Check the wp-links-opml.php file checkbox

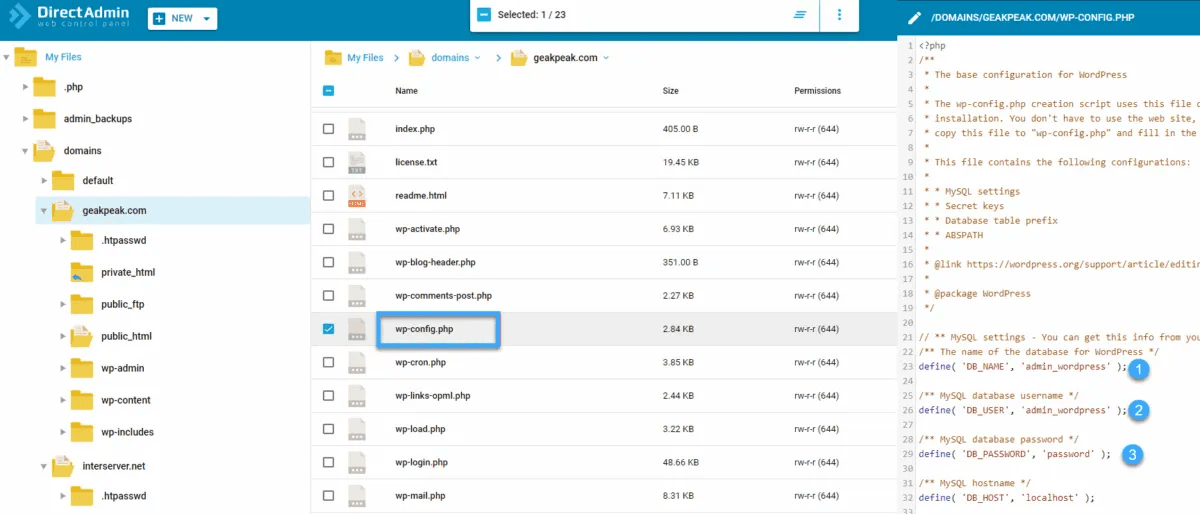coord(328,396)
